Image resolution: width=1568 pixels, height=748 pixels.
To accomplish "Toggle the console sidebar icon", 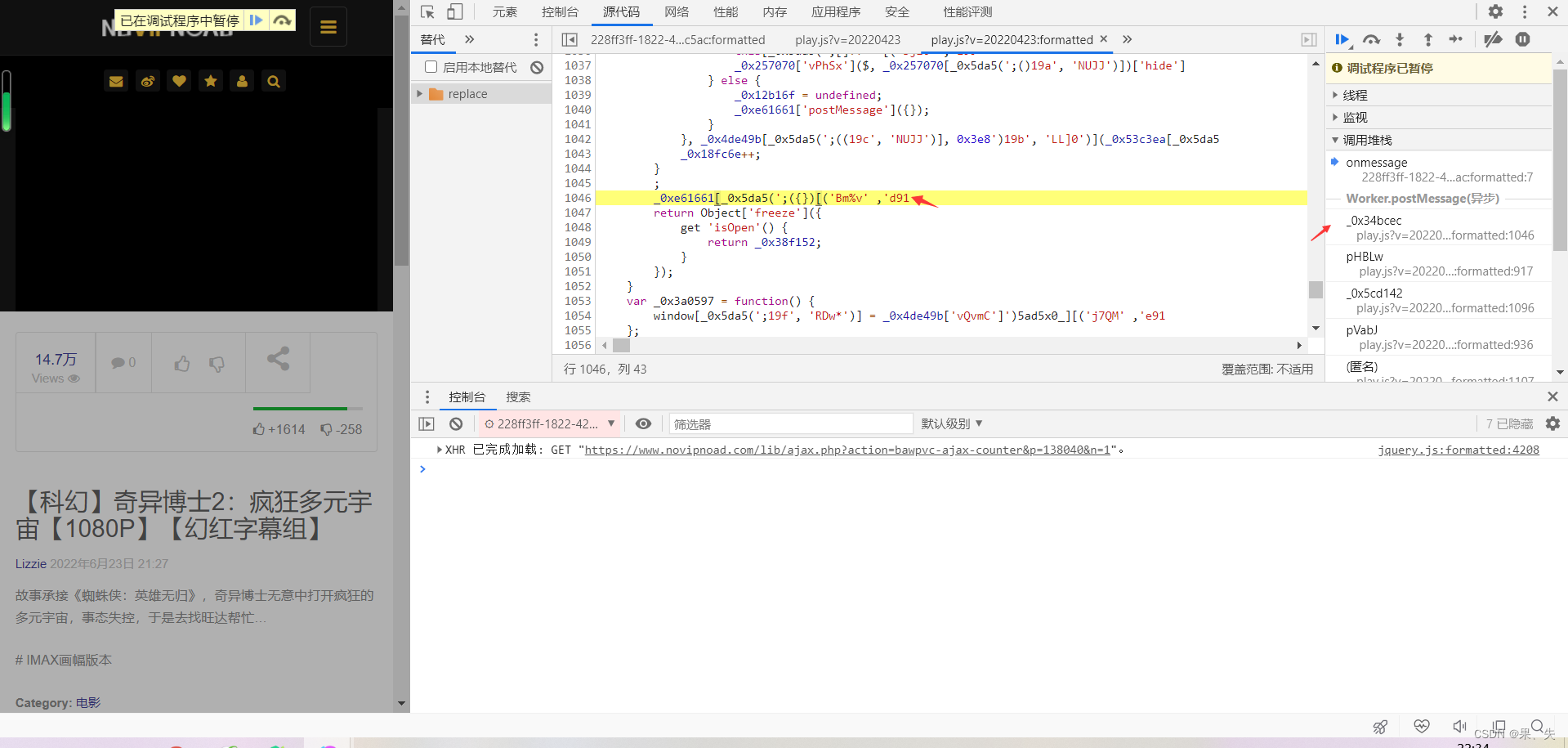I will point(427,423).
